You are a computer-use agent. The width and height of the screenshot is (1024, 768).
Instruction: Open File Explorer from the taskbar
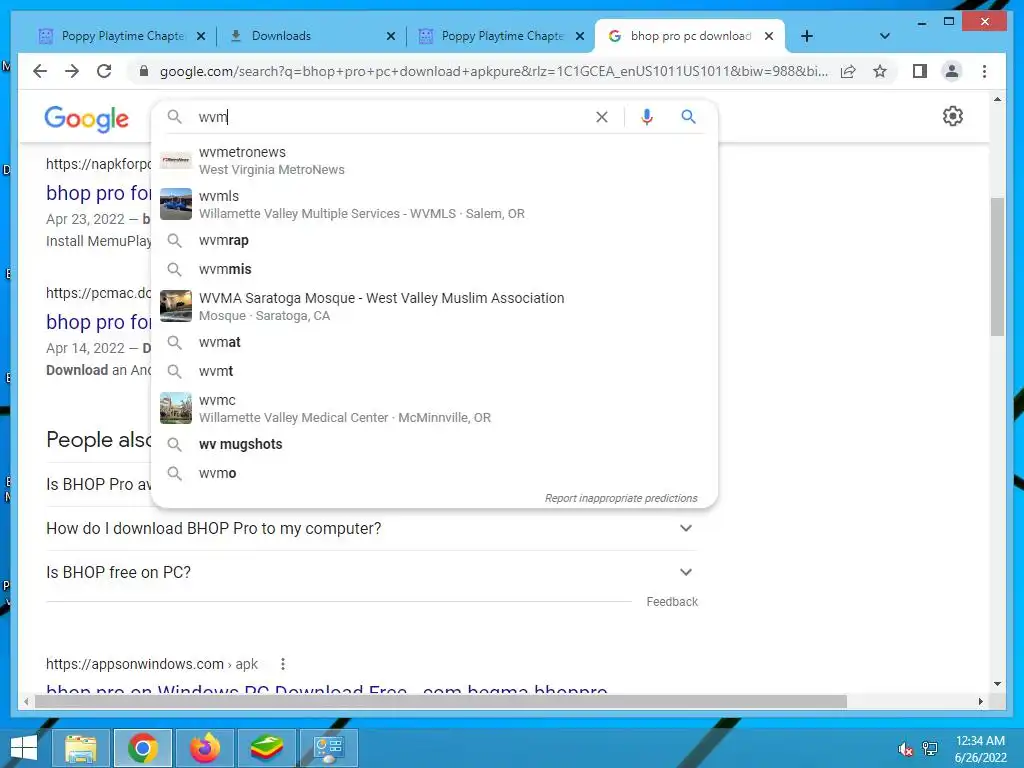point(80,748)
